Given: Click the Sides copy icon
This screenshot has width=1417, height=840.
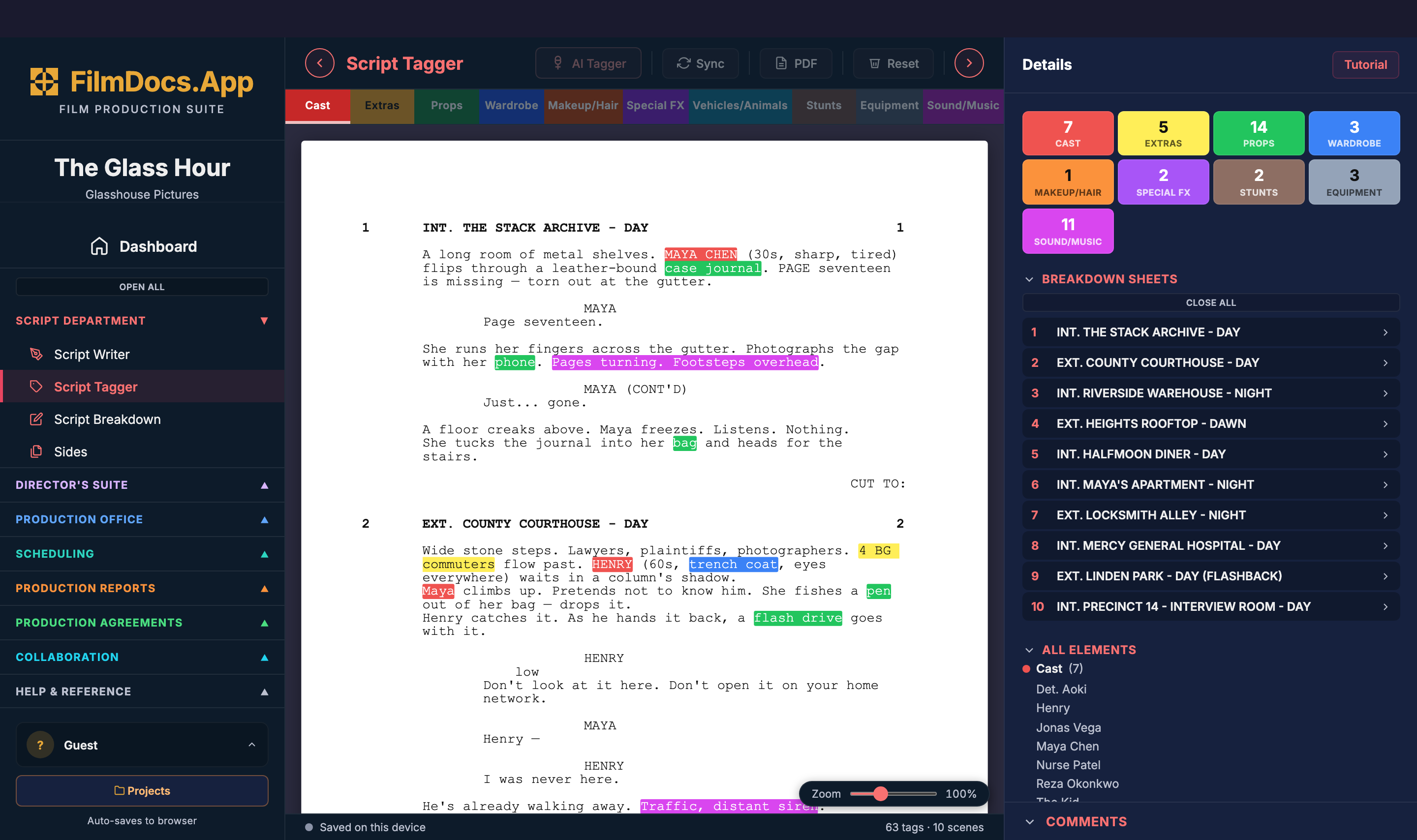Looking at the screenshot, I should 36,451.
